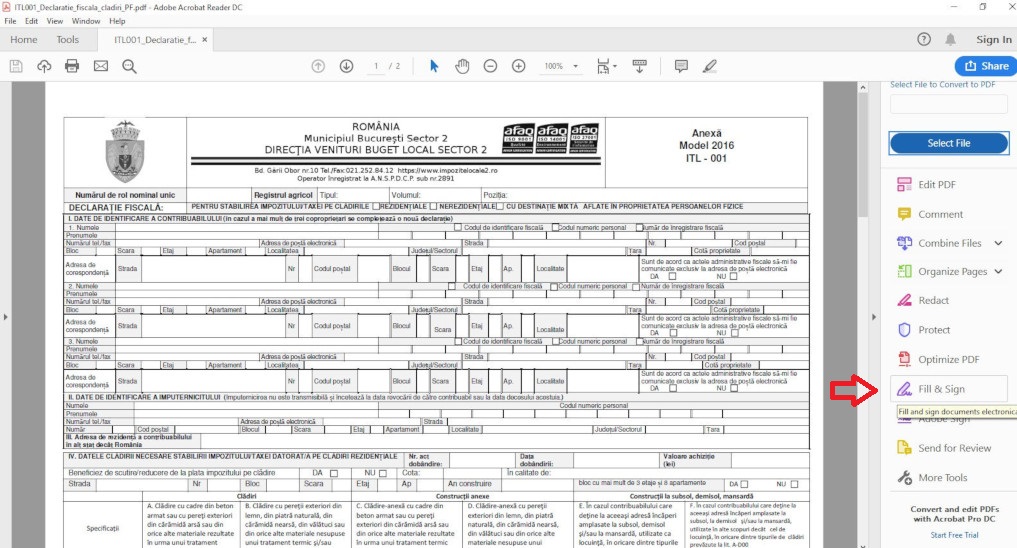Click the scroll up arrow of document
The width and height of the screenshot is (1017, 548).
pos(863,87)
